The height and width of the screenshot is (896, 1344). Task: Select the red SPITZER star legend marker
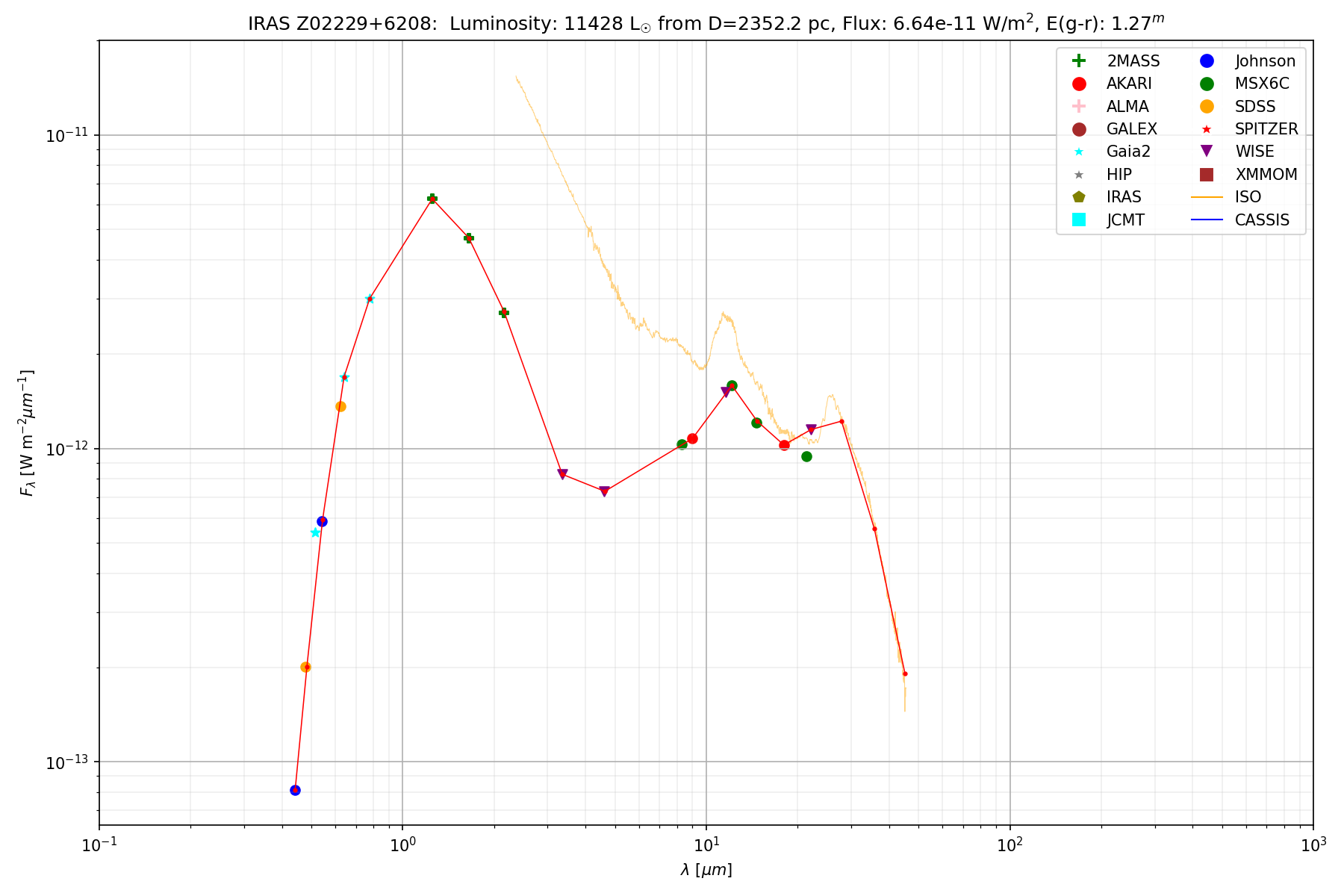pos(1206,129)
